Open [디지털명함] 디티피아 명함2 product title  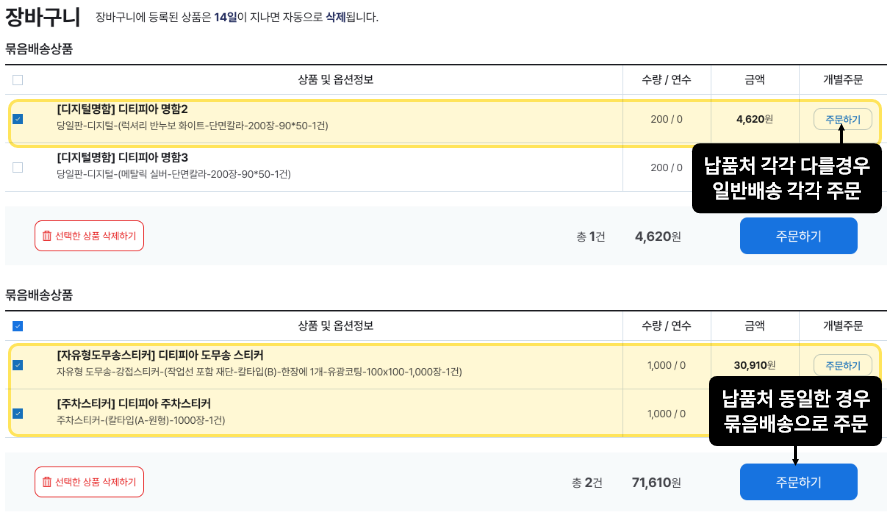pyautogui.click(x=122, y=109)
